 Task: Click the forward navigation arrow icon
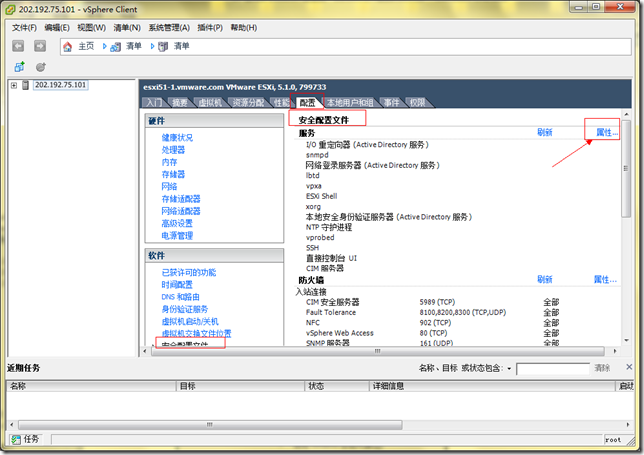click(x=40, y=46)
